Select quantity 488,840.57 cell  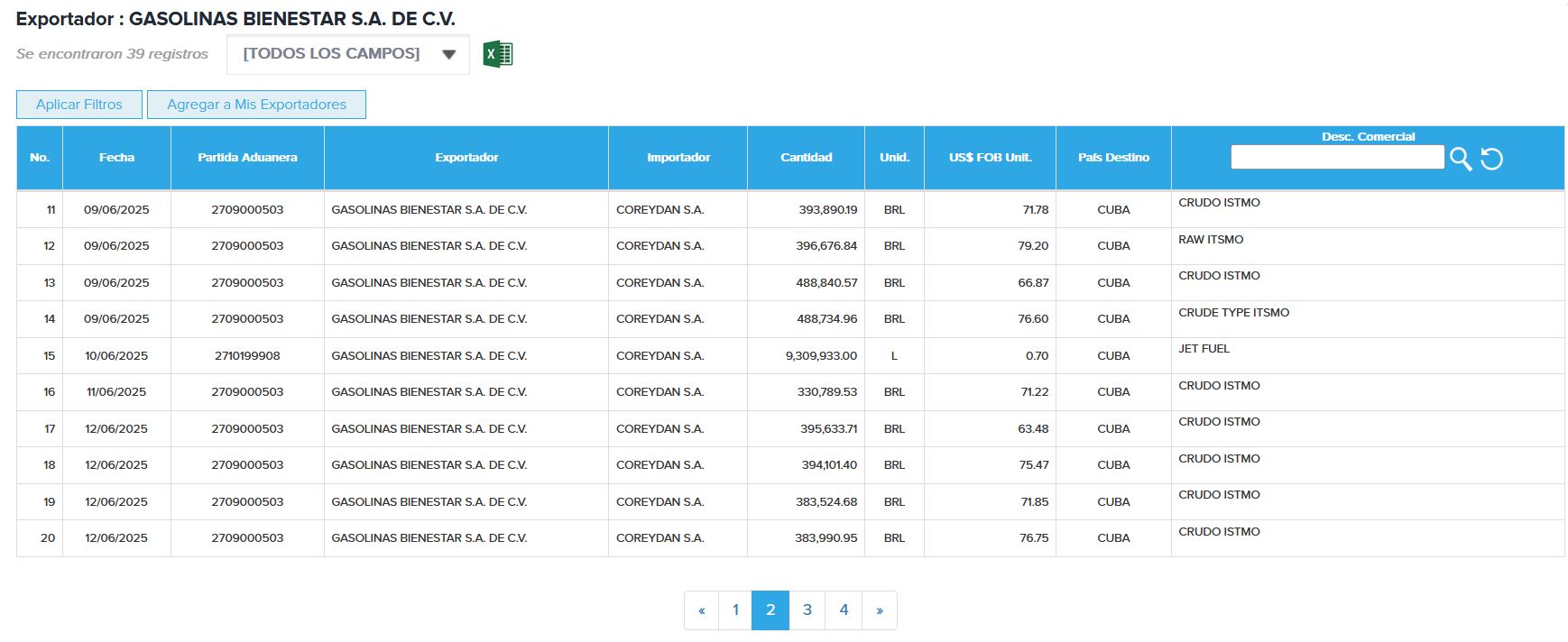pos(806,283)
